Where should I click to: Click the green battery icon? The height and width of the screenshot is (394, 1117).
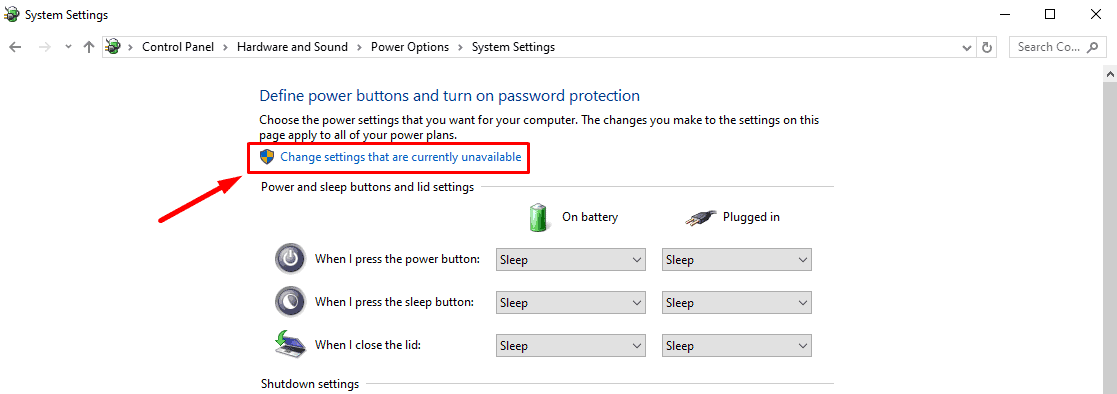[x=539, y=217]
